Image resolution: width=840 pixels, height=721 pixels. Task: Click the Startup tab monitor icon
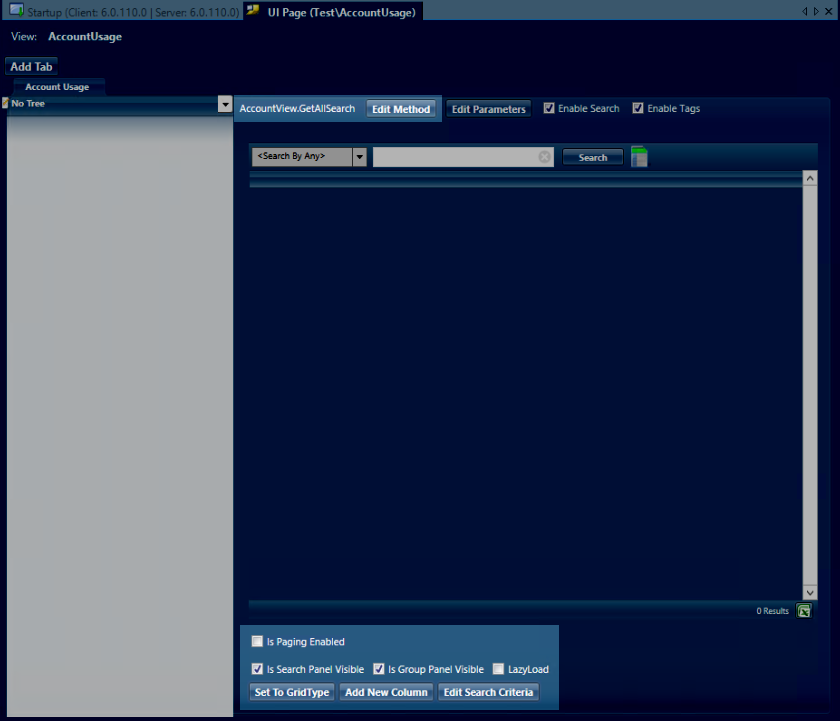pos(16,11)
